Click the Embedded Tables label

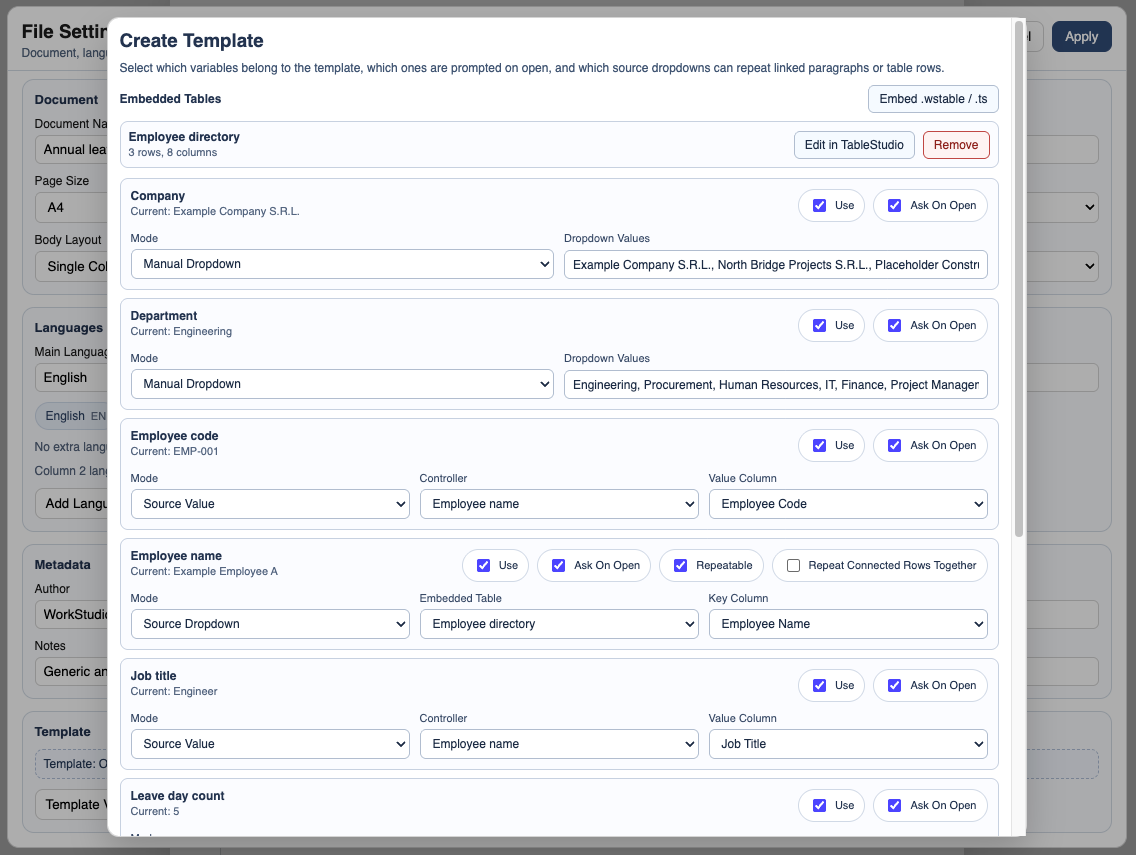tap(170, 99)
